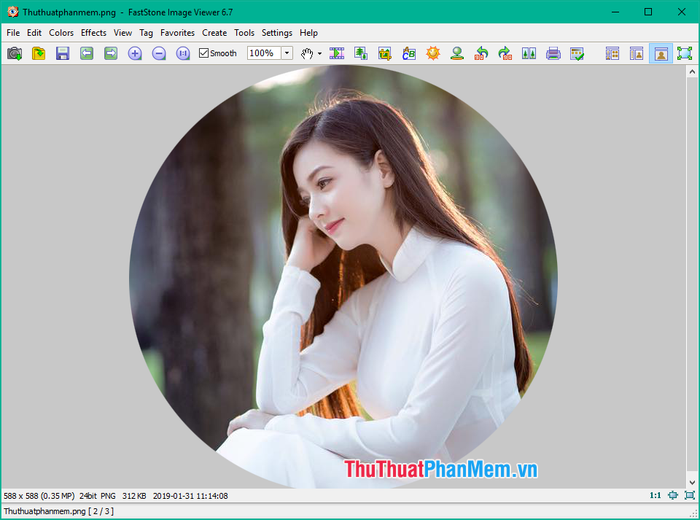Click the Thuthuatphanmem.png [ 2 / 3 ] filename text

[x=58, y=511]
